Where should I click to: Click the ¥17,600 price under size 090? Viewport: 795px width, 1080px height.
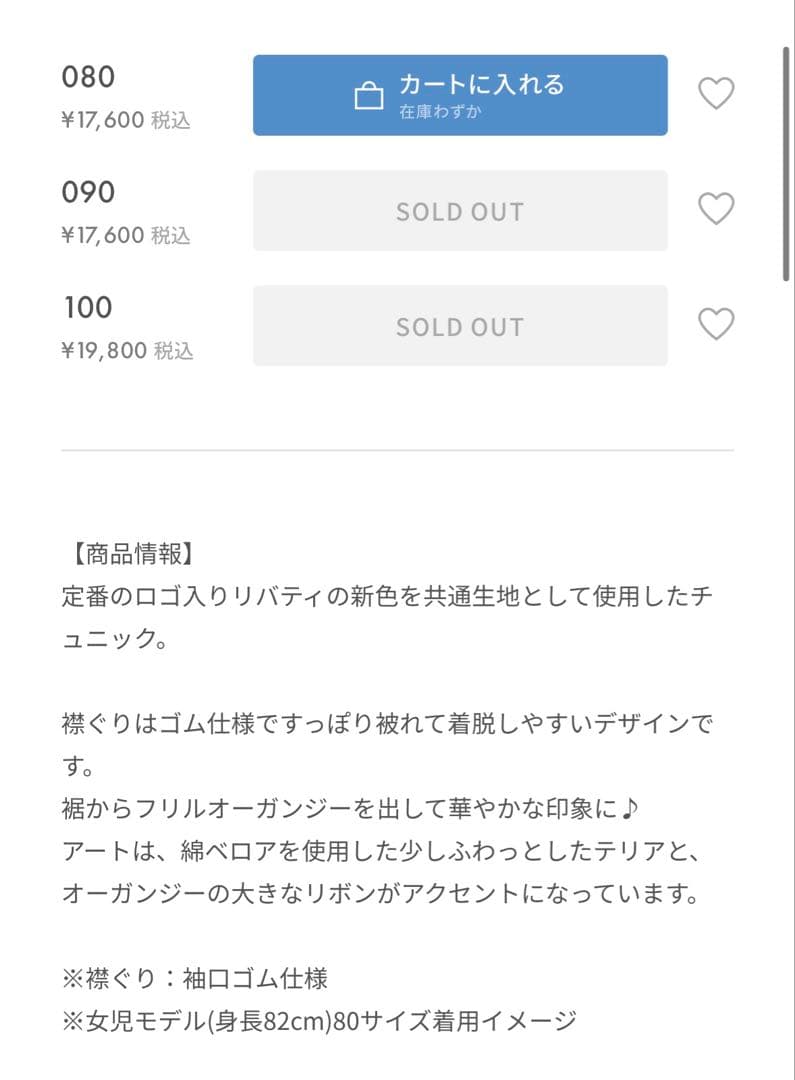pos(103,236)
